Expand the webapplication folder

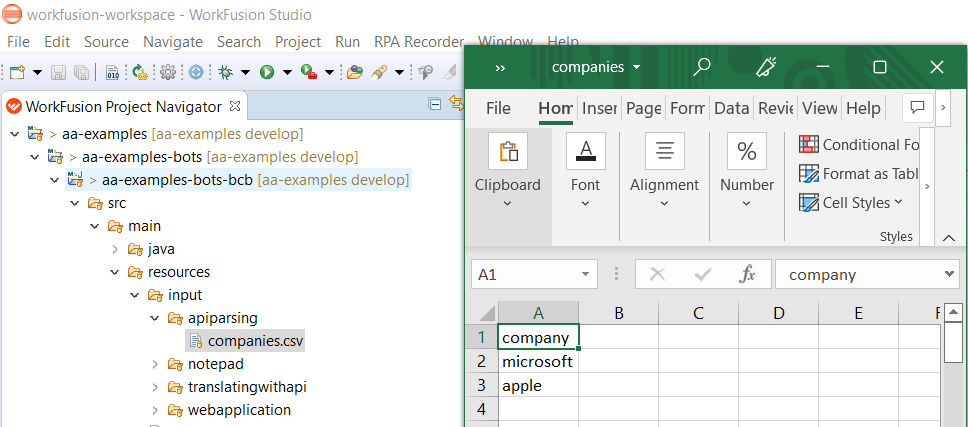(x=155, y=410)
